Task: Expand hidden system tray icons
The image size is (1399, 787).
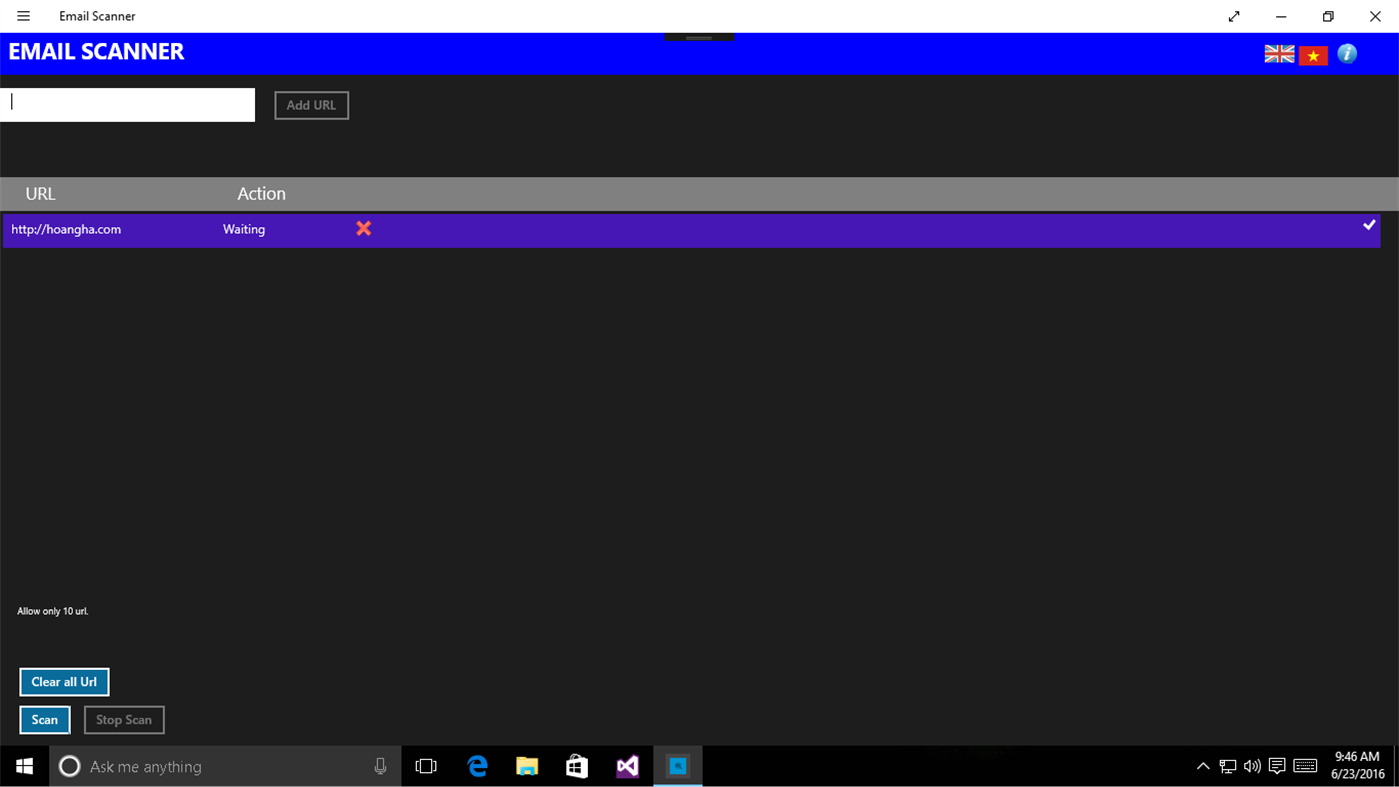Action: (1203, 766)
